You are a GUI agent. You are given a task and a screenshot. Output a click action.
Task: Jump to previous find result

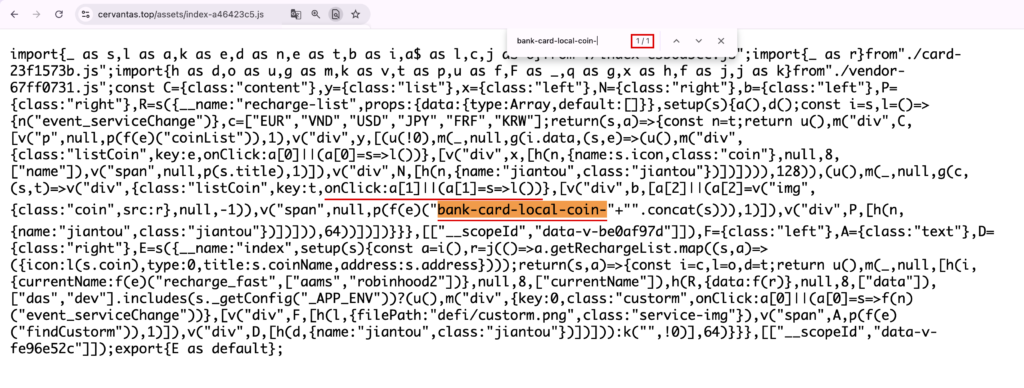(676, 40)
